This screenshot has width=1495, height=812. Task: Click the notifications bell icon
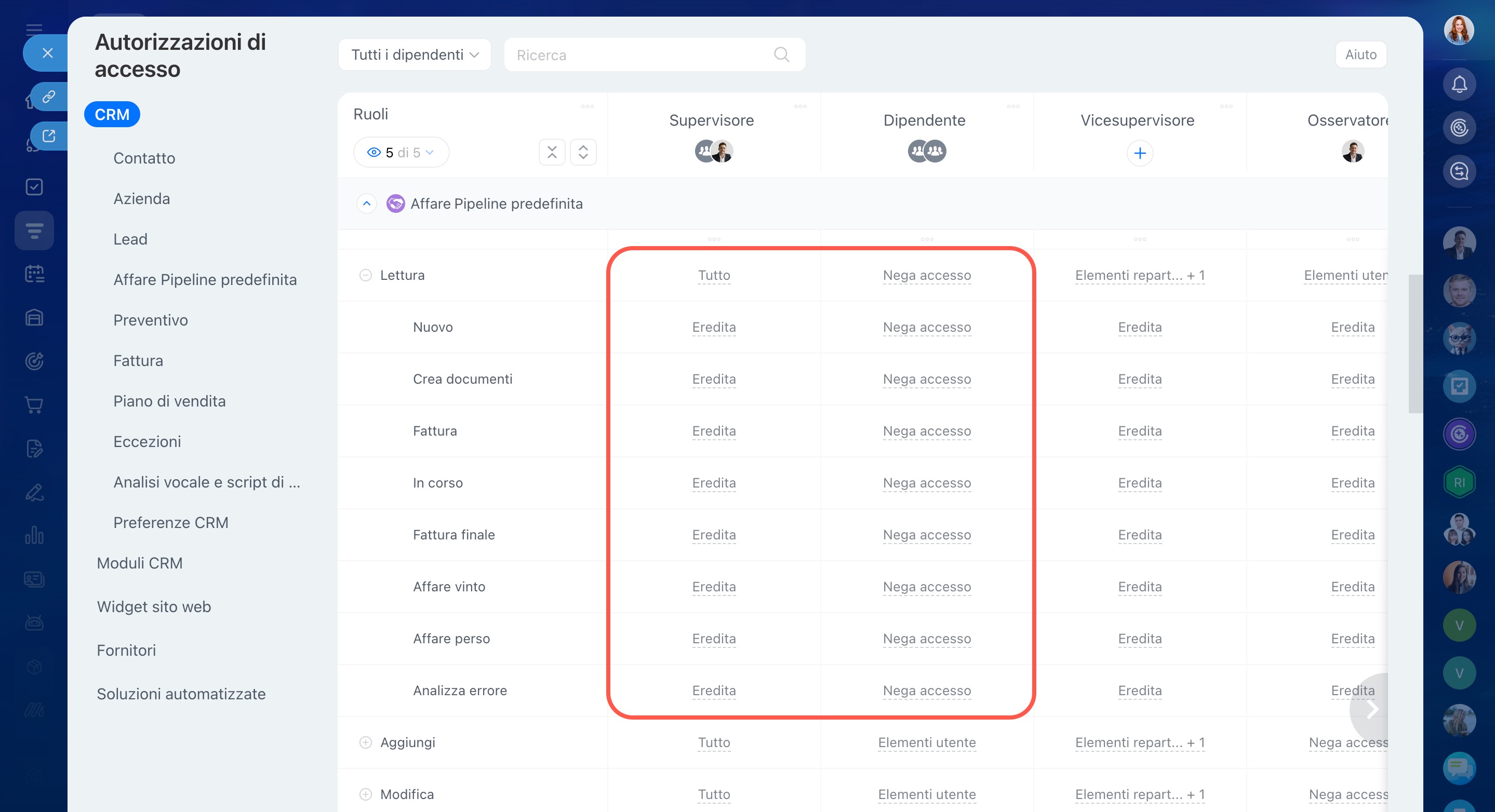coord(1459,85)
